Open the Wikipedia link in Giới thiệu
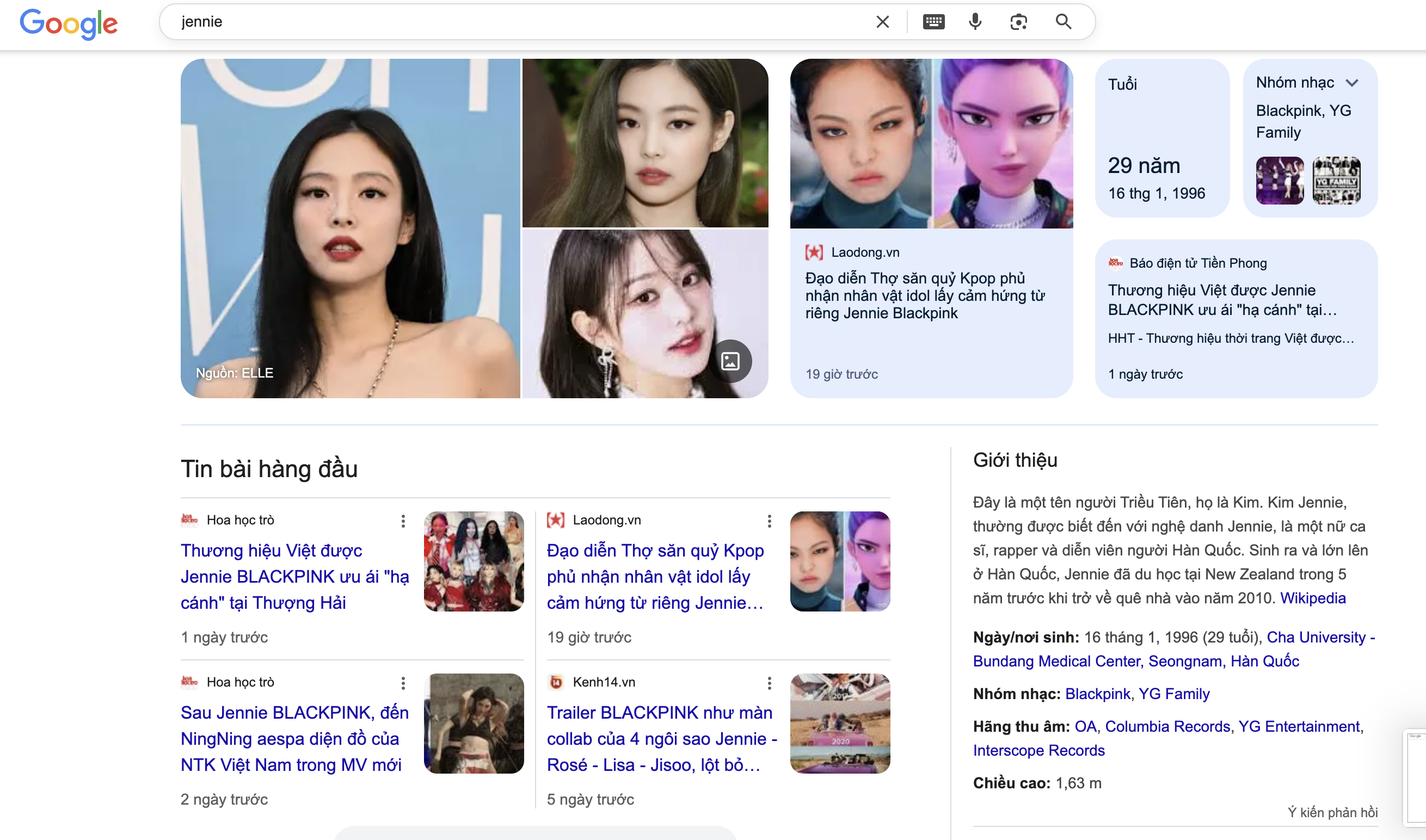 [x=1313, y=598]
